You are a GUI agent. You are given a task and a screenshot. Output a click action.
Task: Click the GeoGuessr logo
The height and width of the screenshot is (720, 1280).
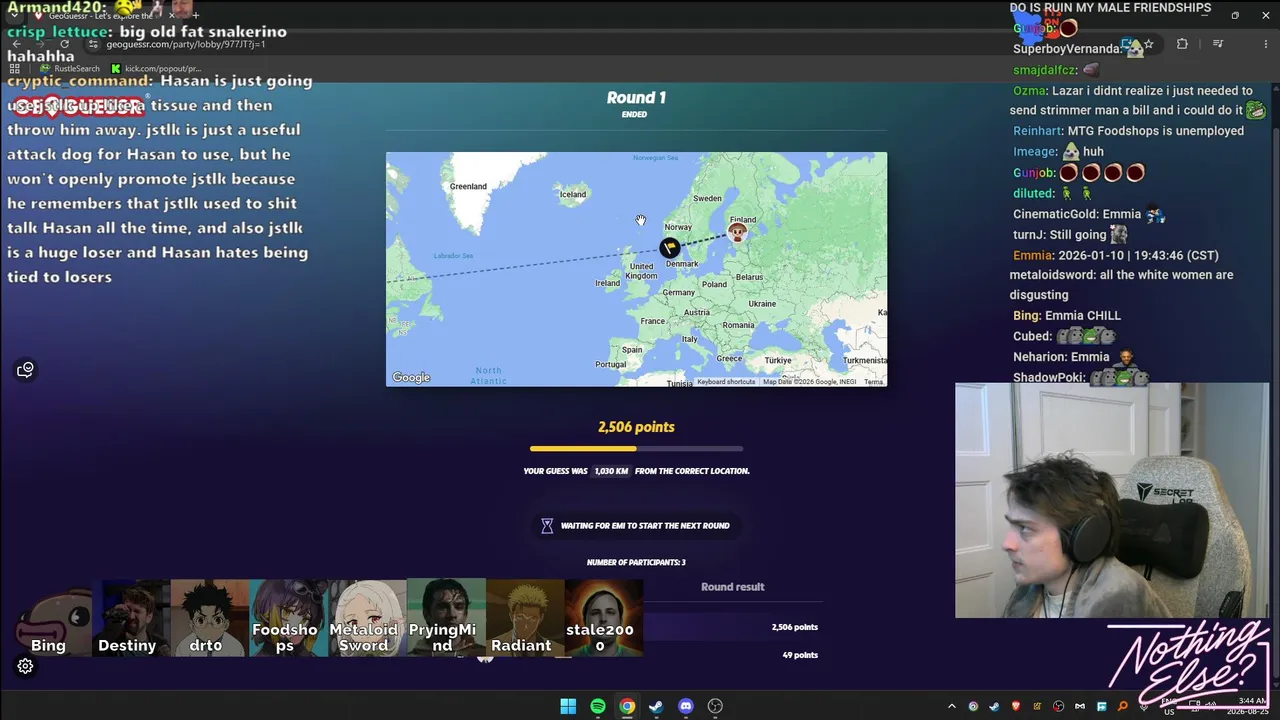click(x=79, y=105)
